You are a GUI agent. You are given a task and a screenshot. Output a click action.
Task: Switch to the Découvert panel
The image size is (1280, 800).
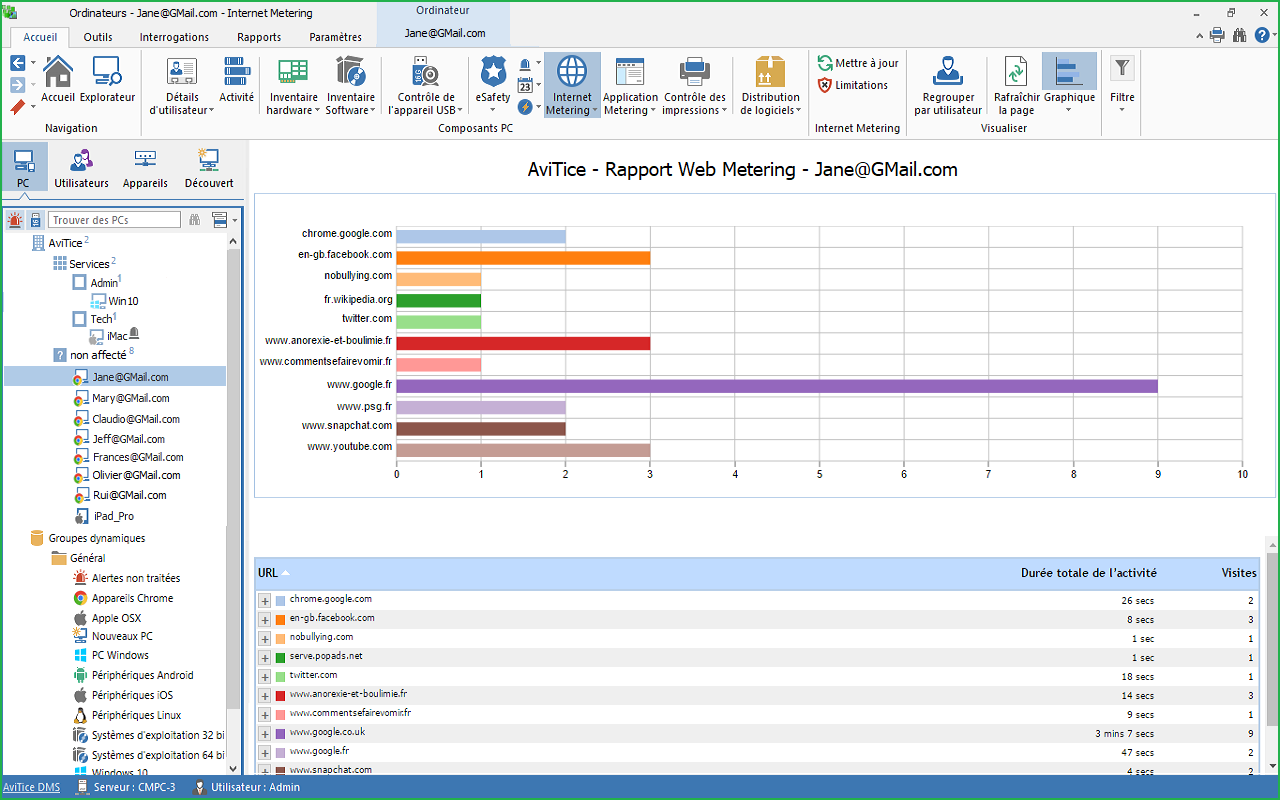coord(209,167)
